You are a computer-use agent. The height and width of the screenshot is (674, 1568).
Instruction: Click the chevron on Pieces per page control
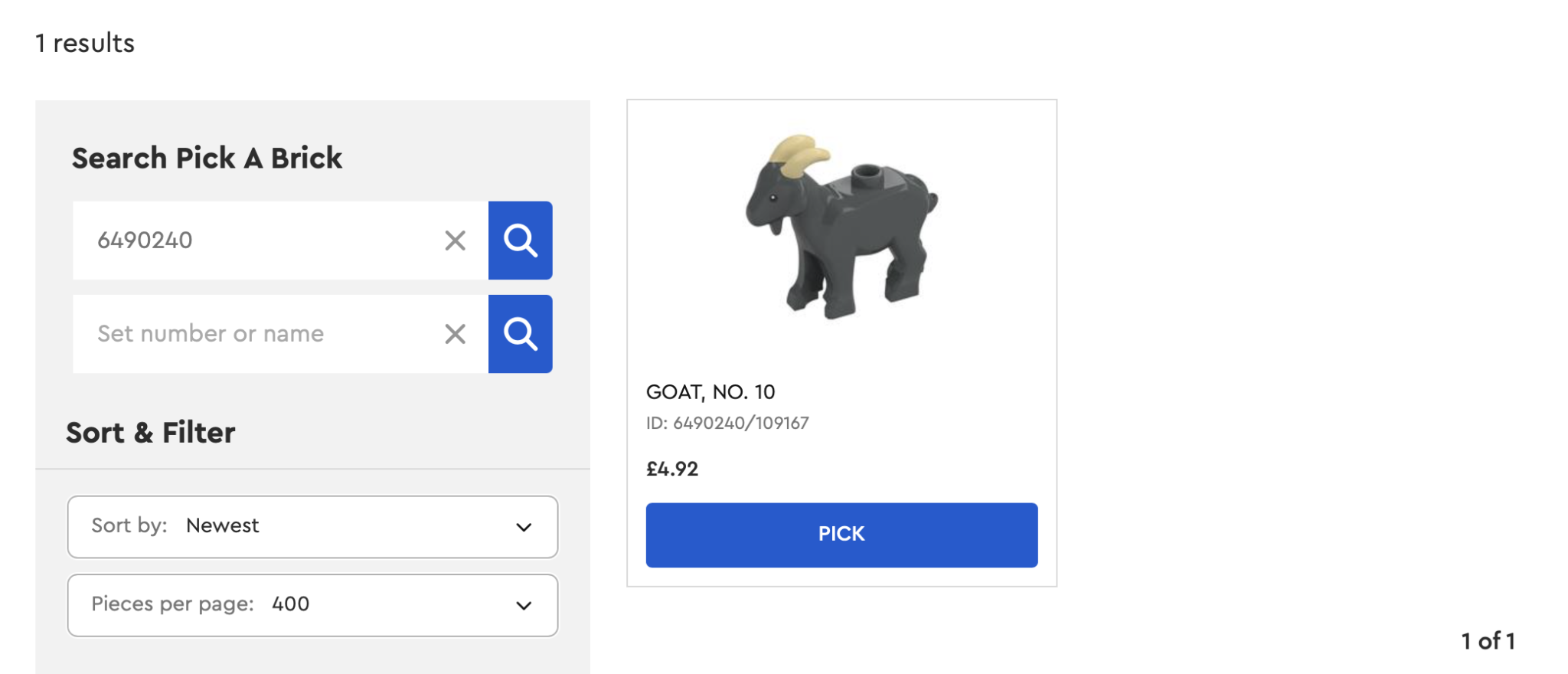point(524,605)
